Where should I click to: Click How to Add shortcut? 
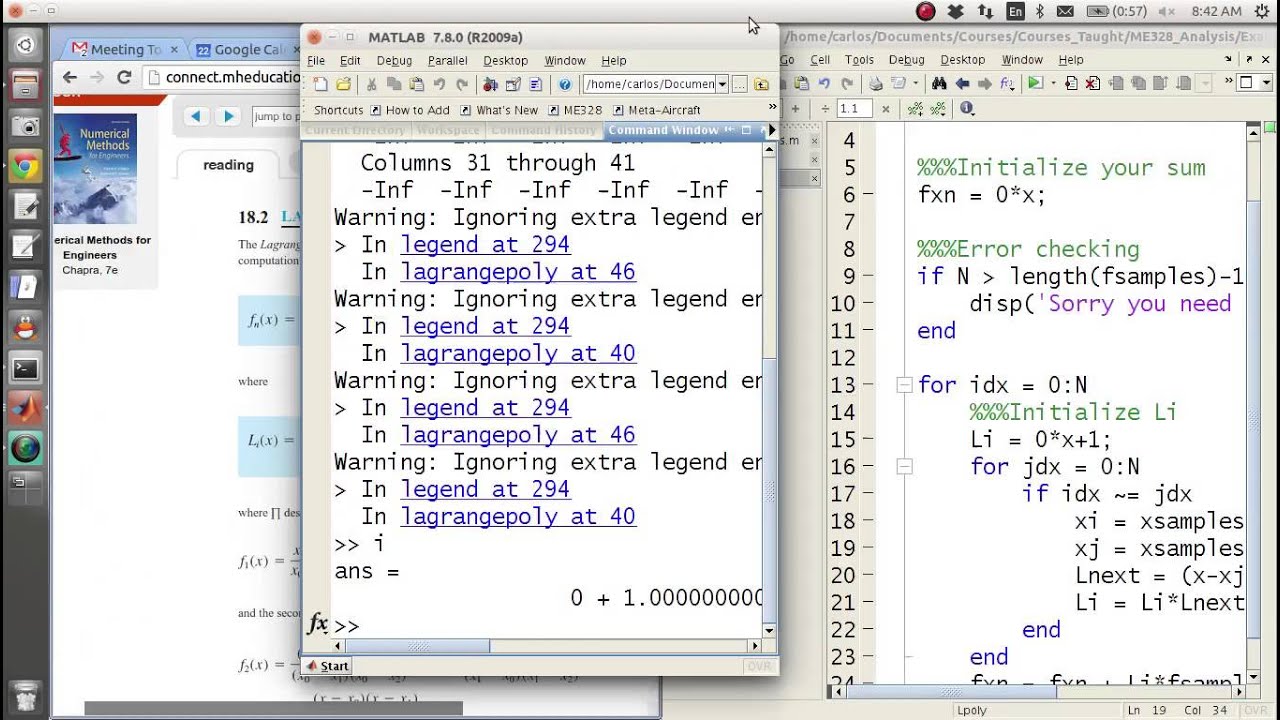pyautogui.click(x=409, y=110)
